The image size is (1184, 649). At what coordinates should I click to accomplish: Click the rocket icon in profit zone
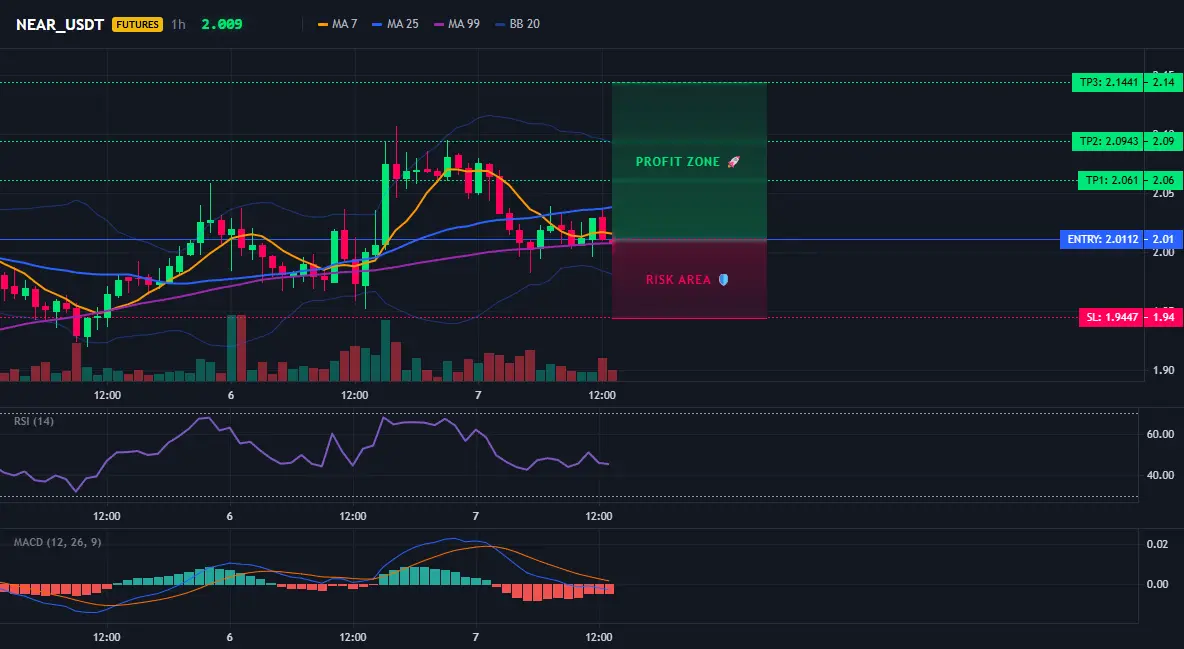tap(733, 162)
